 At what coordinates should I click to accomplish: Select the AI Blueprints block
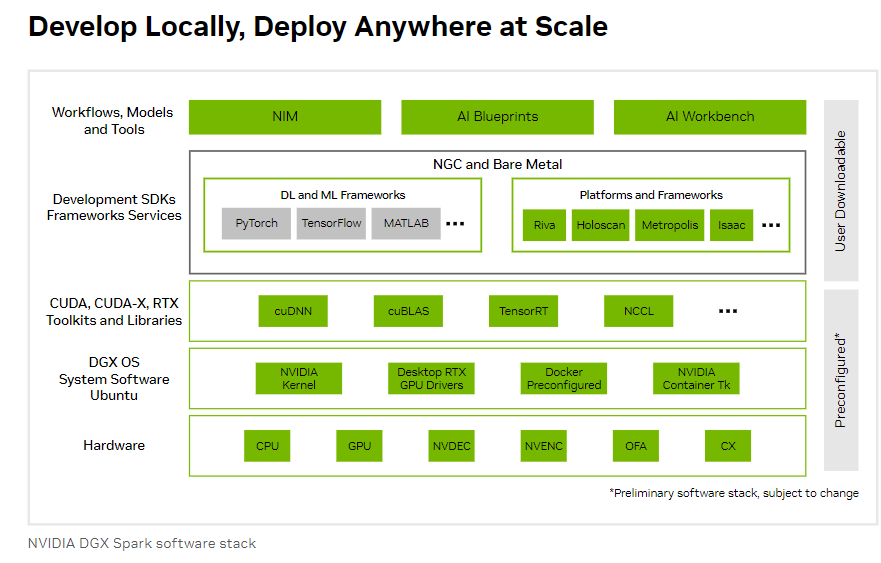point(497,117)
